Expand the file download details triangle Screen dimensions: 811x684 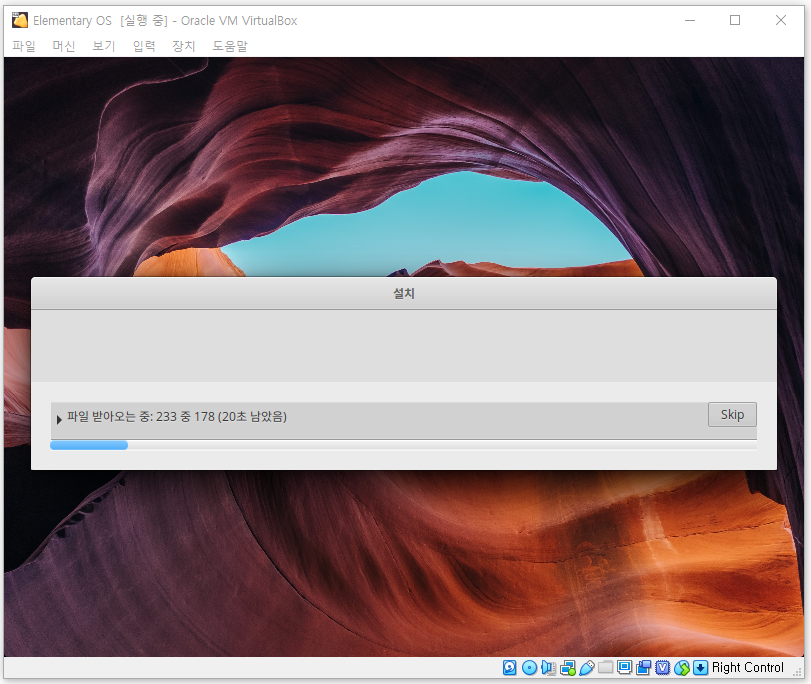(x=58, y=419)
